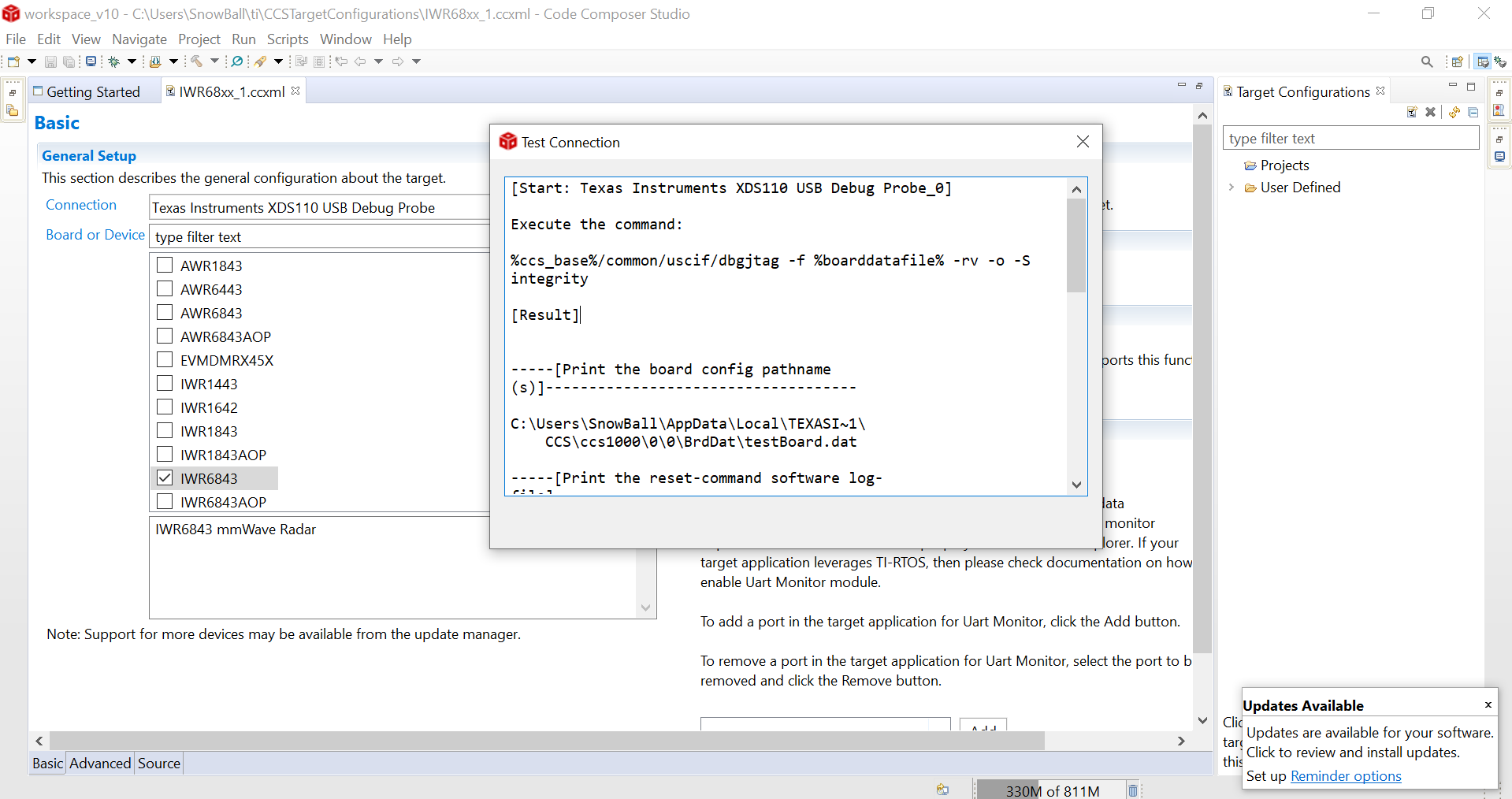This screenshot has height=799, width=1512.
Task: Open the File menu
Action: pyautogui.click(x=16, y=39)
